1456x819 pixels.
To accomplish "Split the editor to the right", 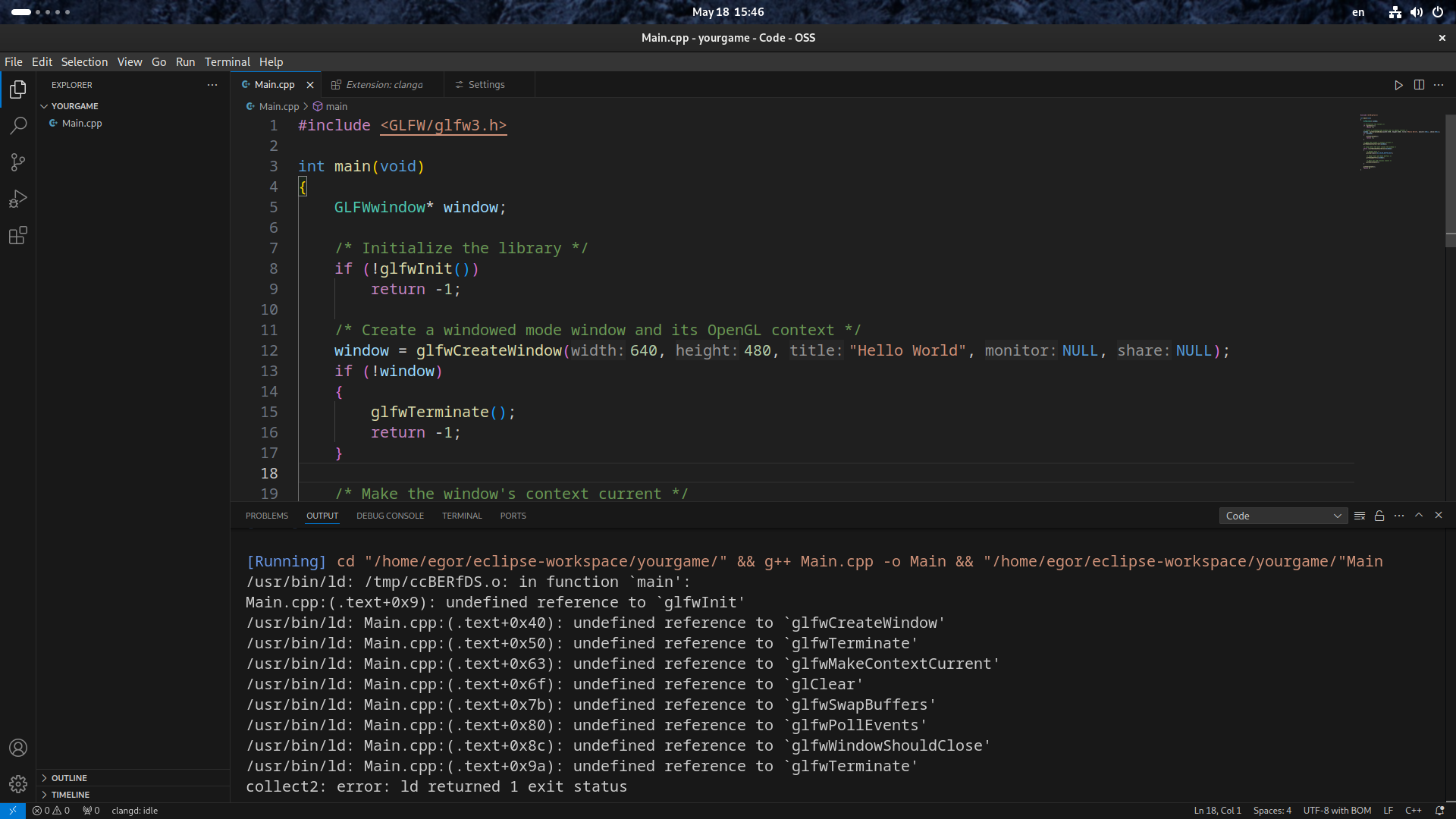I will point(1419,85).
